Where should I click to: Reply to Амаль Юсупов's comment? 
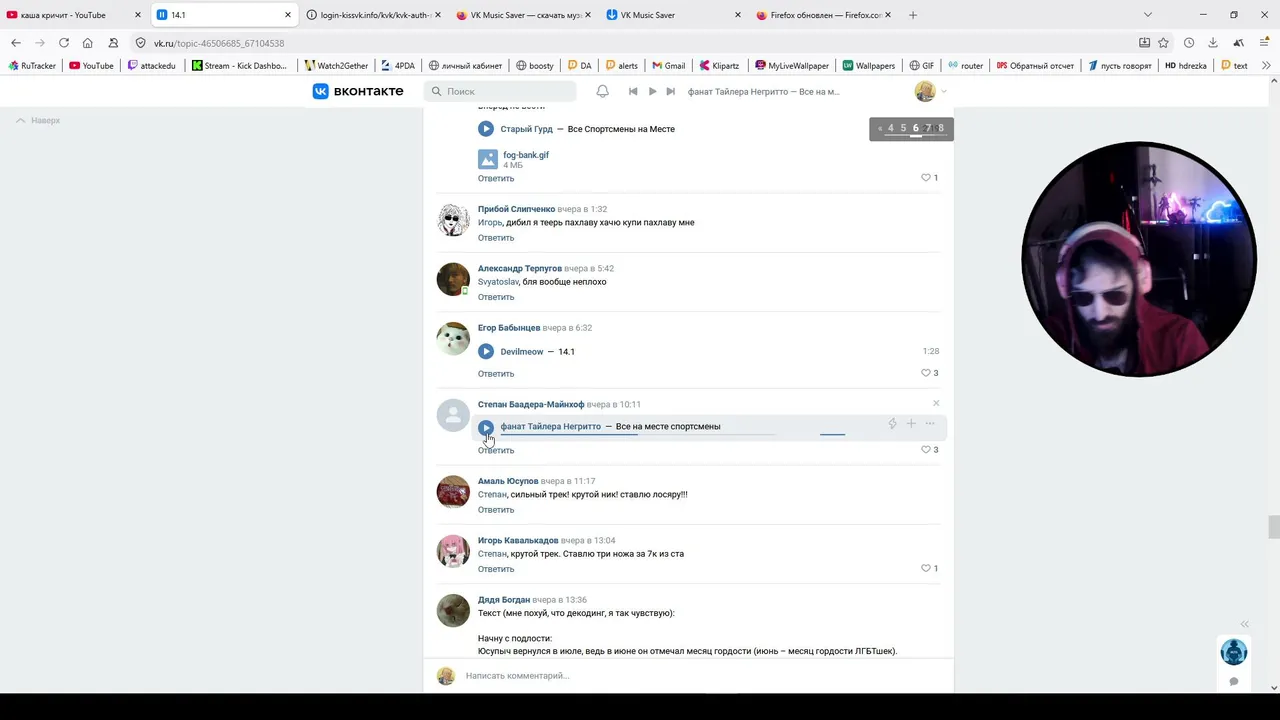pyautogui.click(x=496, y=510)
